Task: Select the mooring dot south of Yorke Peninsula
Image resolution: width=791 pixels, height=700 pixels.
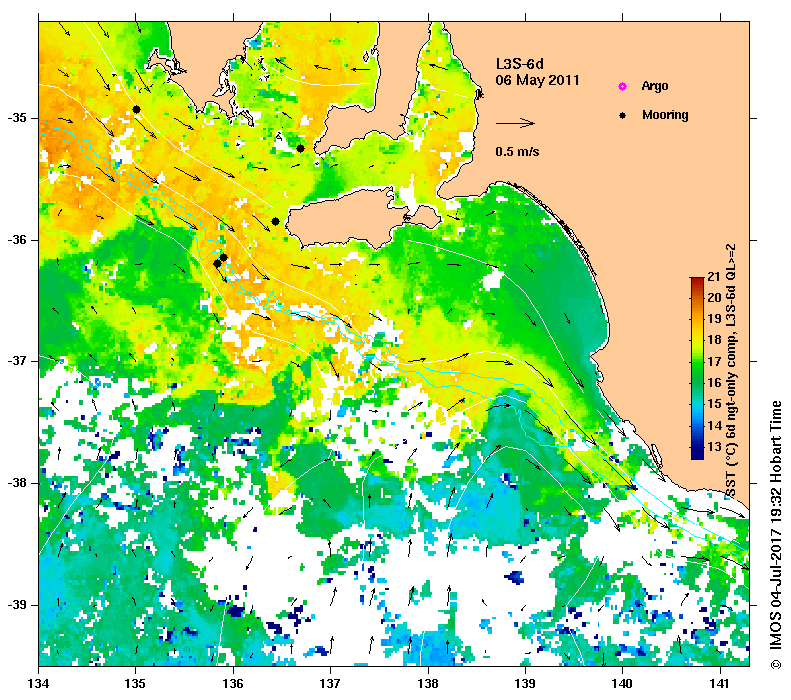Action: [x=300, y=148]
